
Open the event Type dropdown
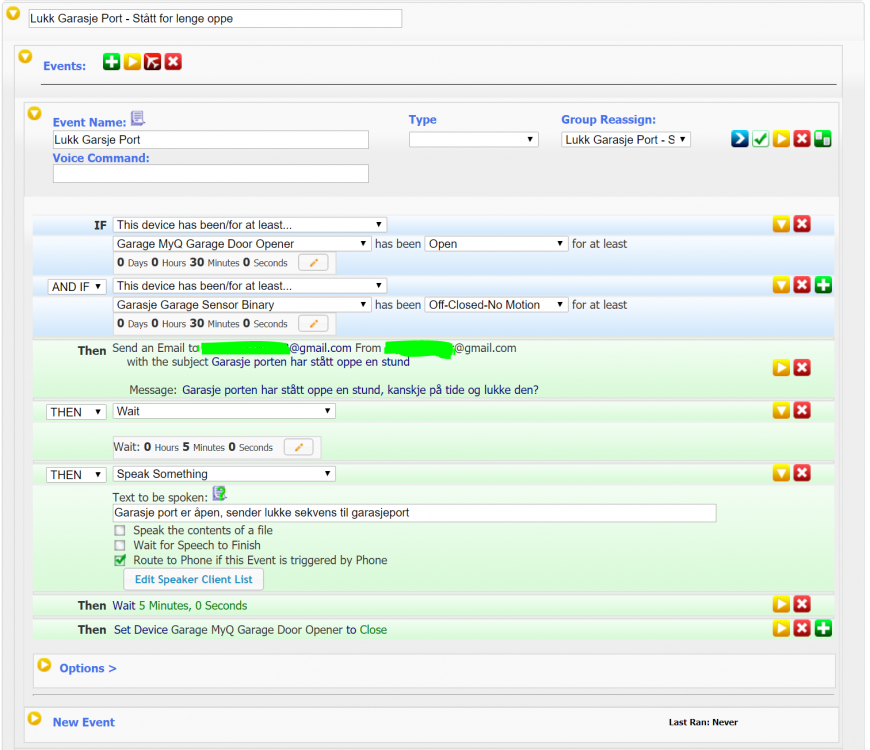[474, 140]
